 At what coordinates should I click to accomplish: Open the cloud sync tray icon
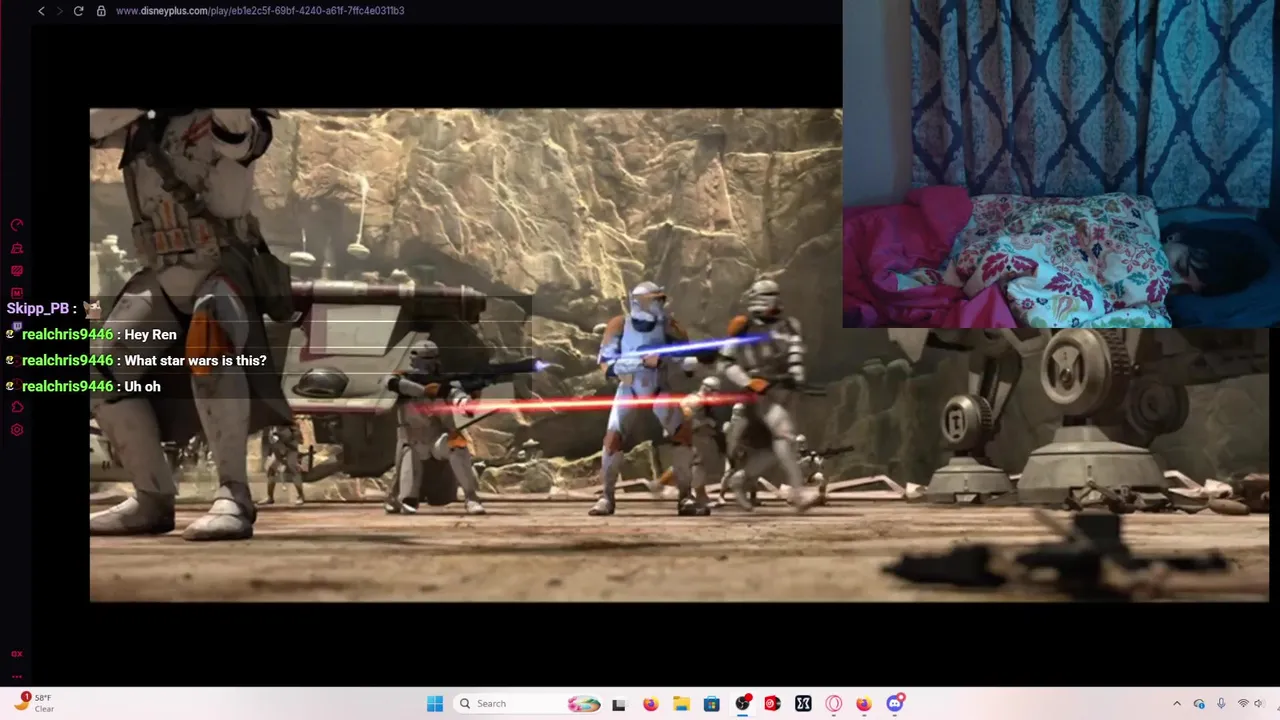[1199, 704]
